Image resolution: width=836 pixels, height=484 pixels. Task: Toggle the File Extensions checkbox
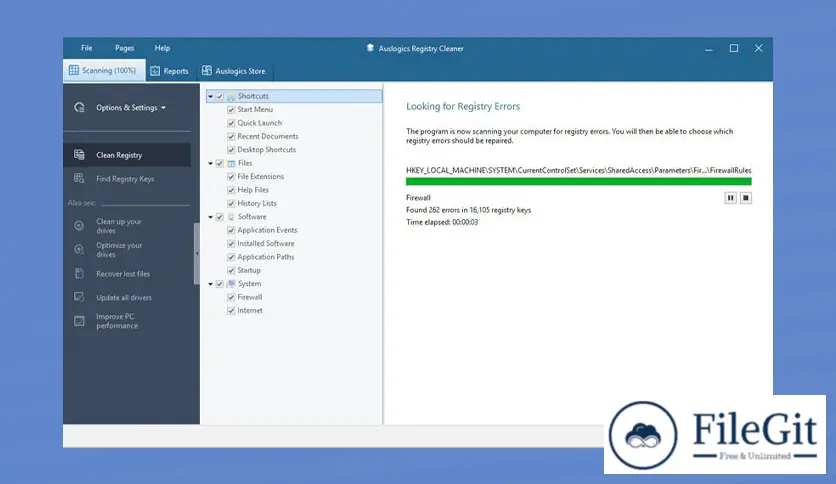(x=231, y=176)
